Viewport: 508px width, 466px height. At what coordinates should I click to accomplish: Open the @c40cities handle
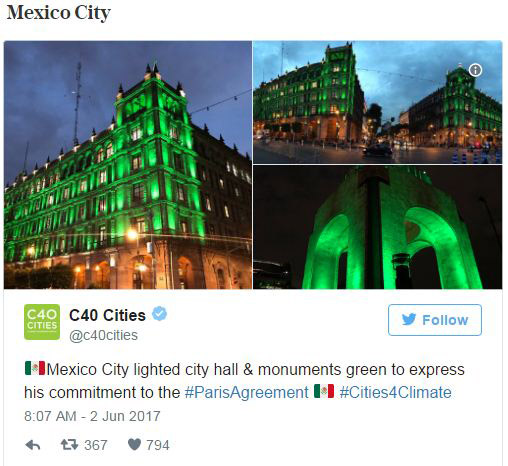tap(103, 335)
